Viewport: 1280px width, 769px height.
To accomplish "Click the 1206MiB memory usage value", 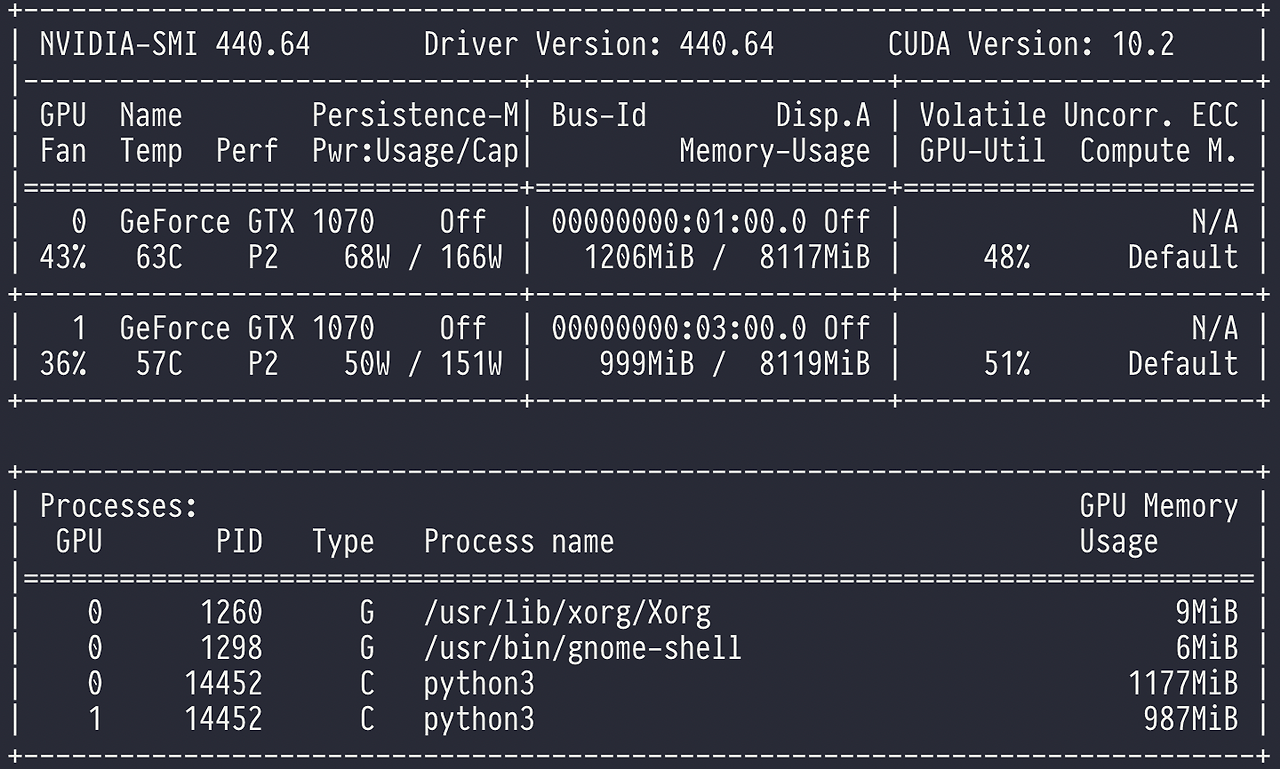I will [639, 258].
